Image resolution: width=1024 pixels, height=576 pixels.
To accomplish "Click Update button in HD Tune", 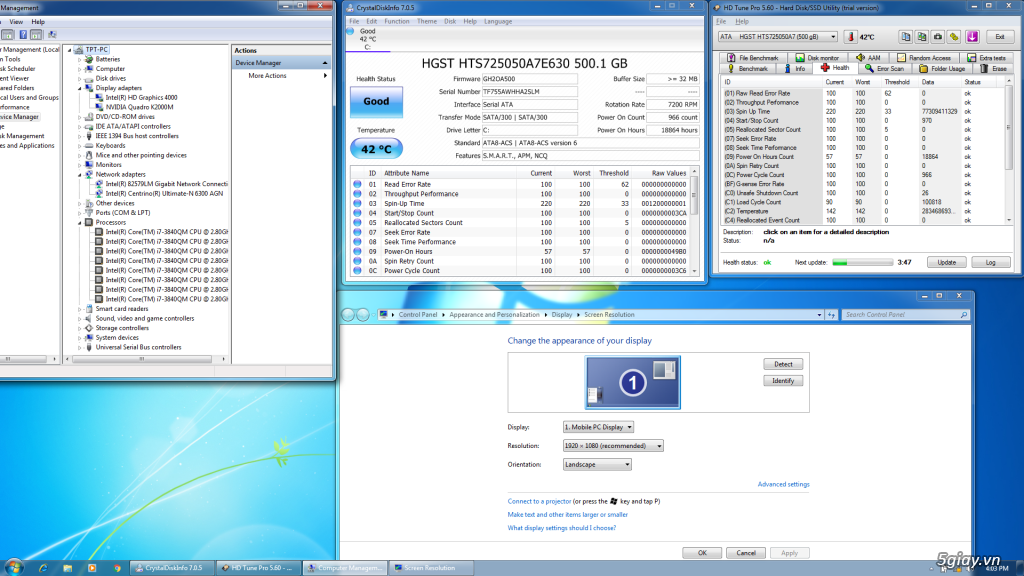I will [946, 263].
